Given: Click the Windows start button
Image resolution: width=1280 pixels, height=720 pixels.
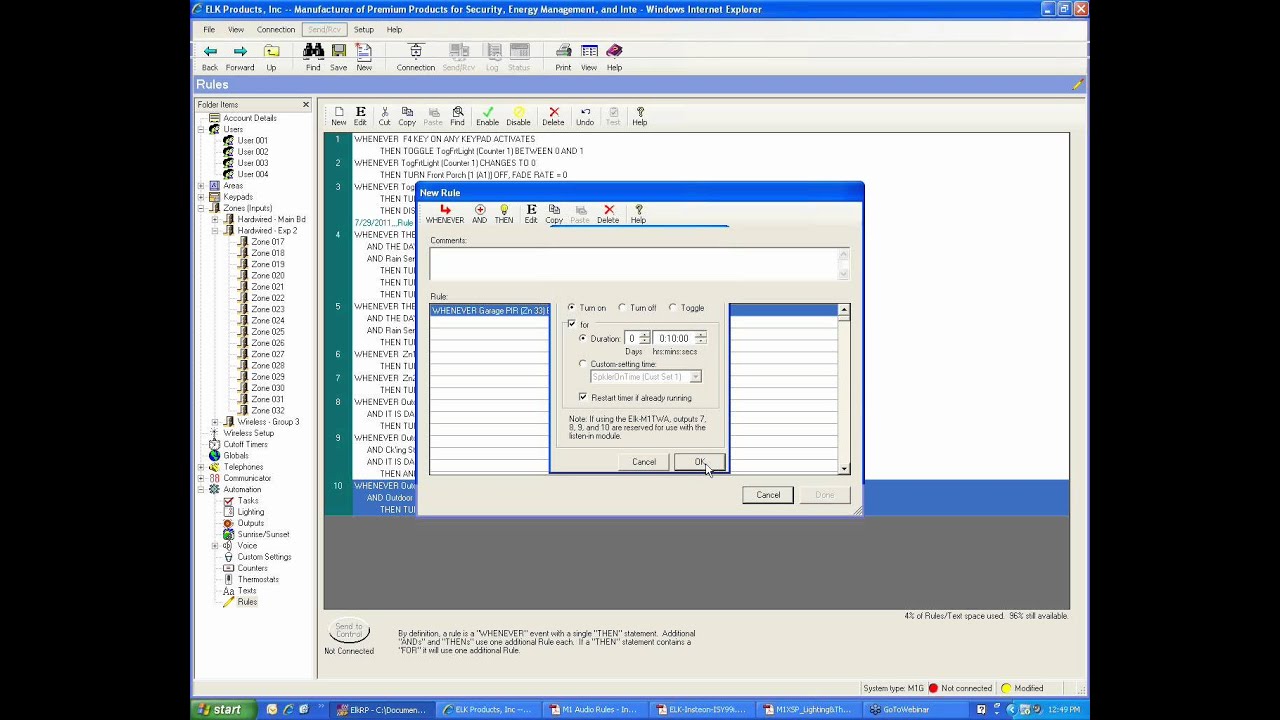Looking at the screenshot, I should pos(221,709).
